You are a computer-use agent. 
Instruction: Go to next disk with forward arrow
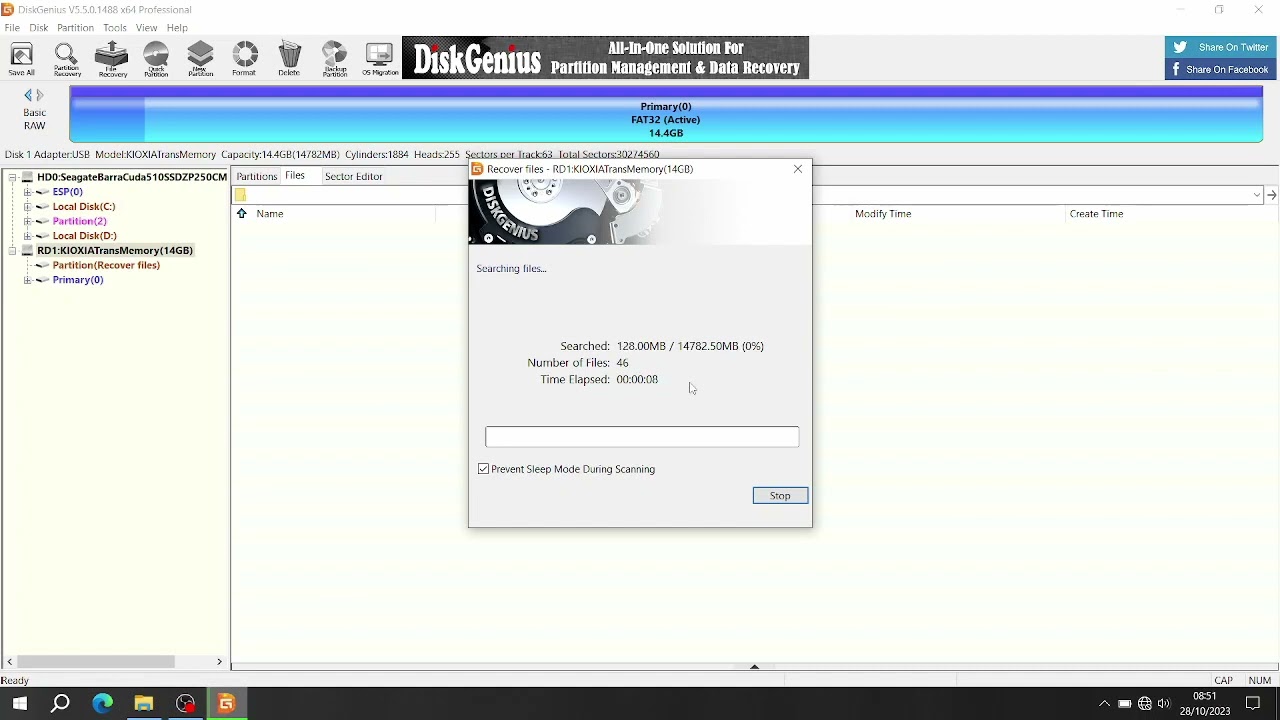40,95
